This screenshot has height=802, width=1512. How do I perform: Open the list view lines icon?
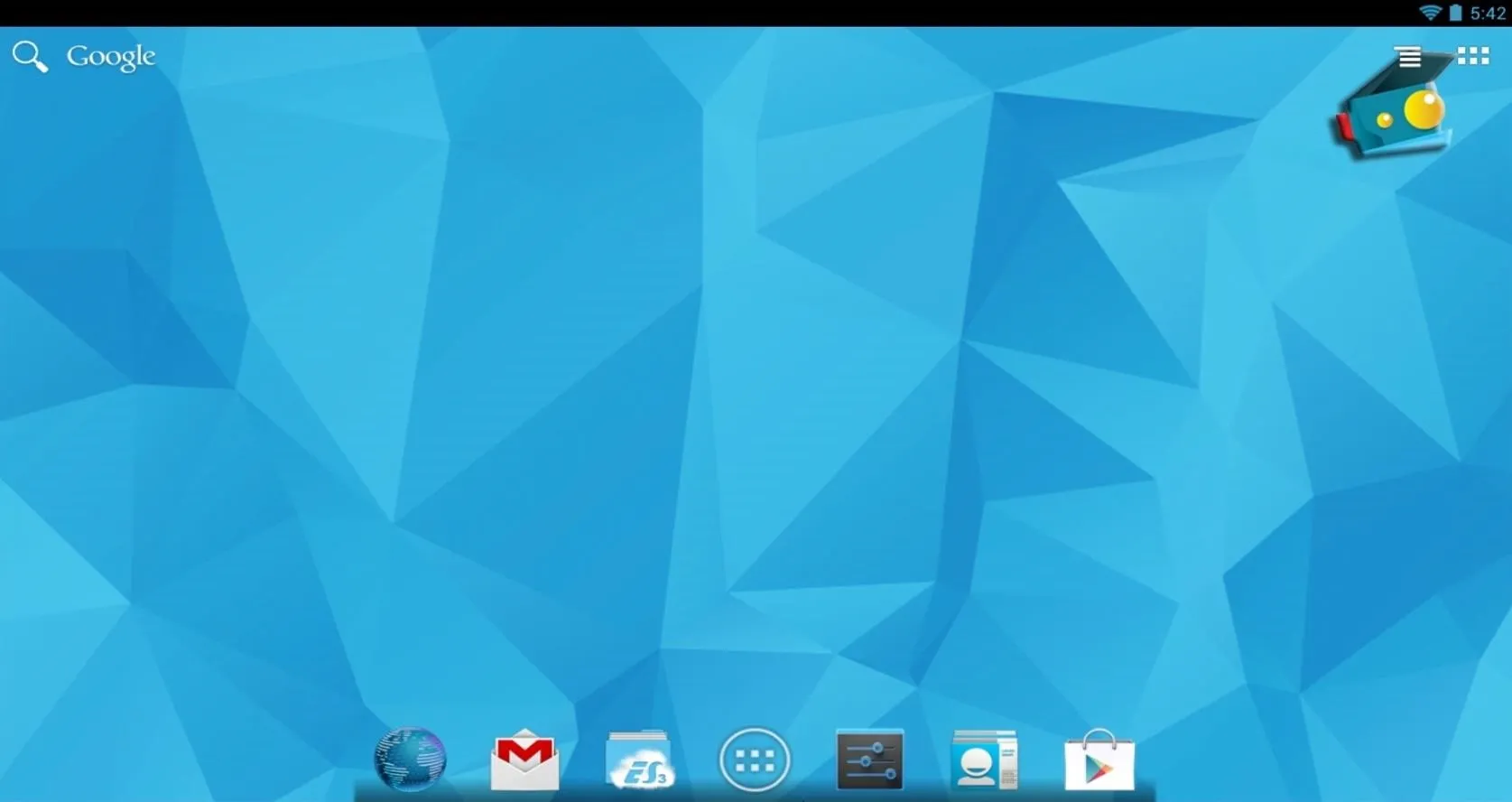1409,57
